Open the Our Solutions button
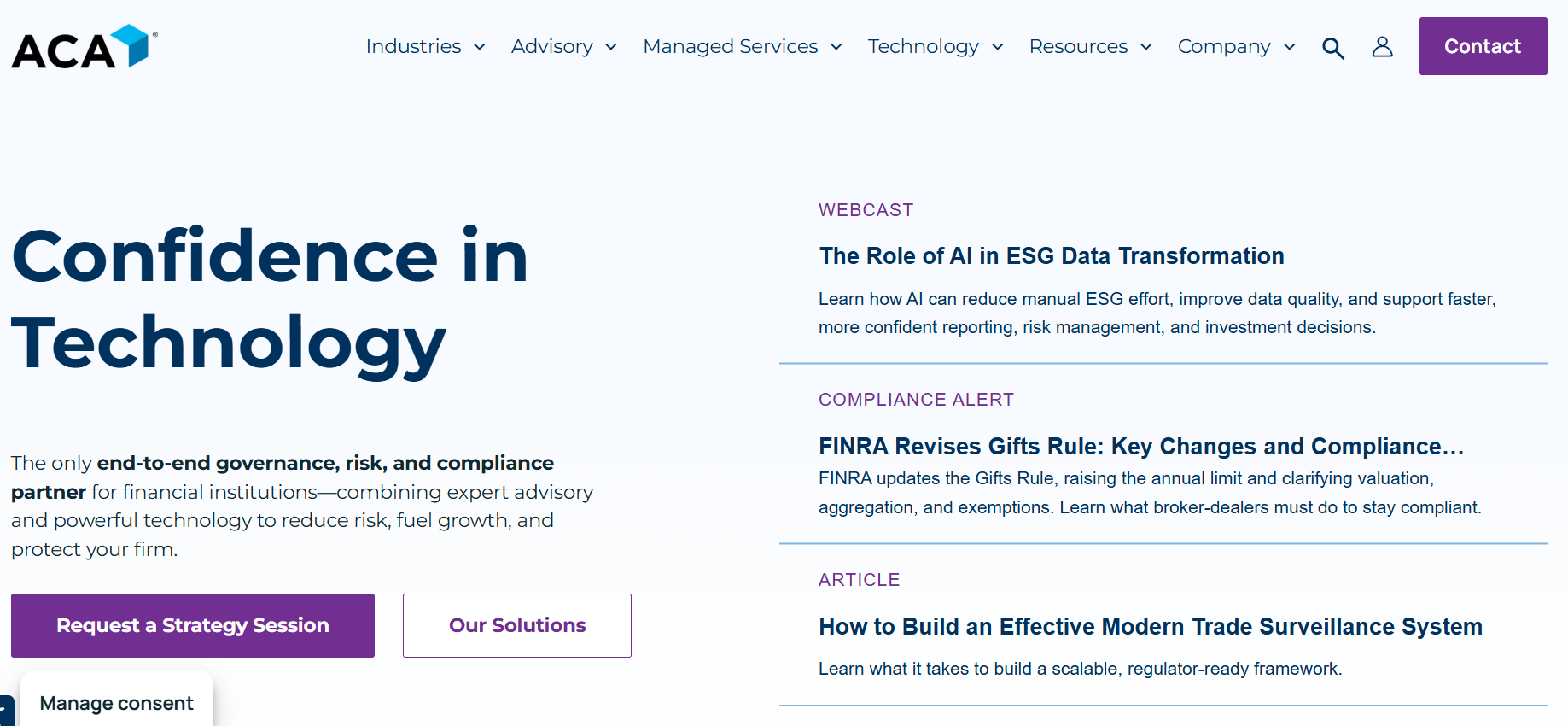 (x=517, y=625)
